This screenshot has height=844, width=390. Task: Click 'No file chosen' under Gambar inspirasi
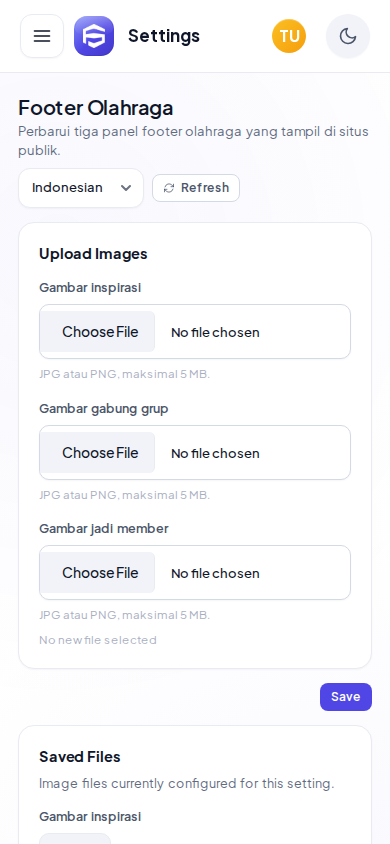pyautogui.click(x=215, y=333)
